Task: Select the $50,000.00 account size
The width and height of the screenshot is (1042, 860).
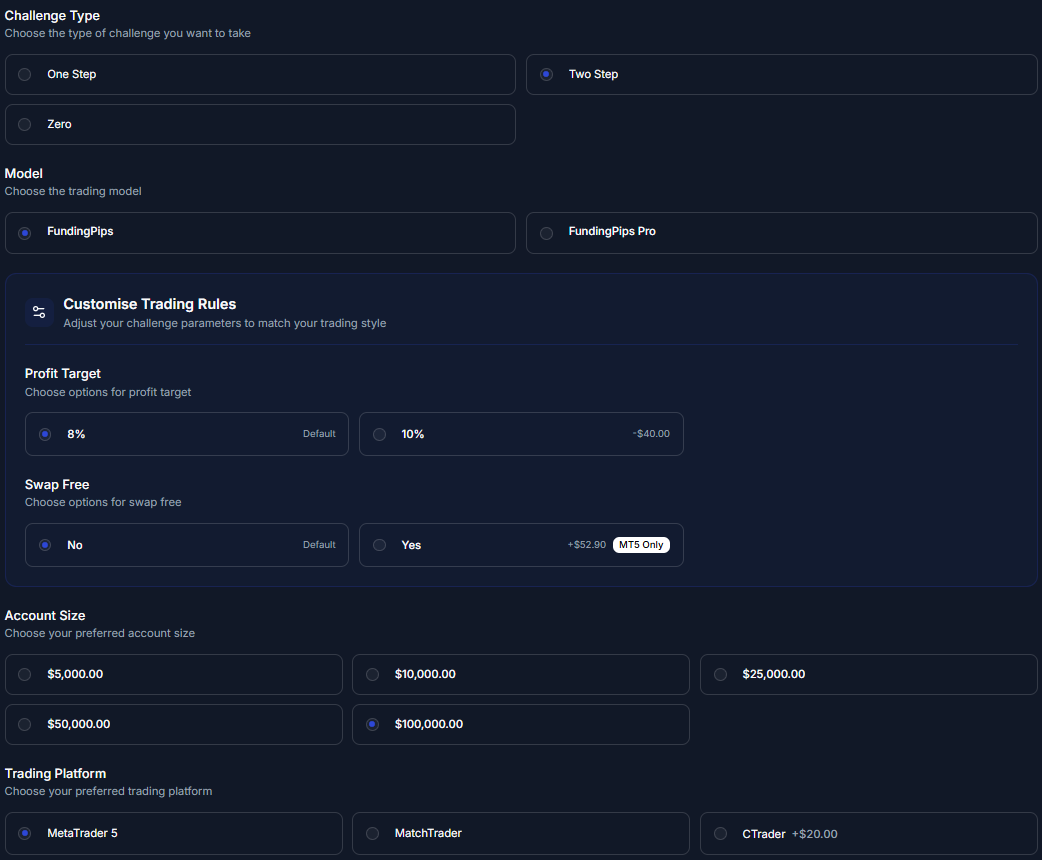Action: click(25, 725)
